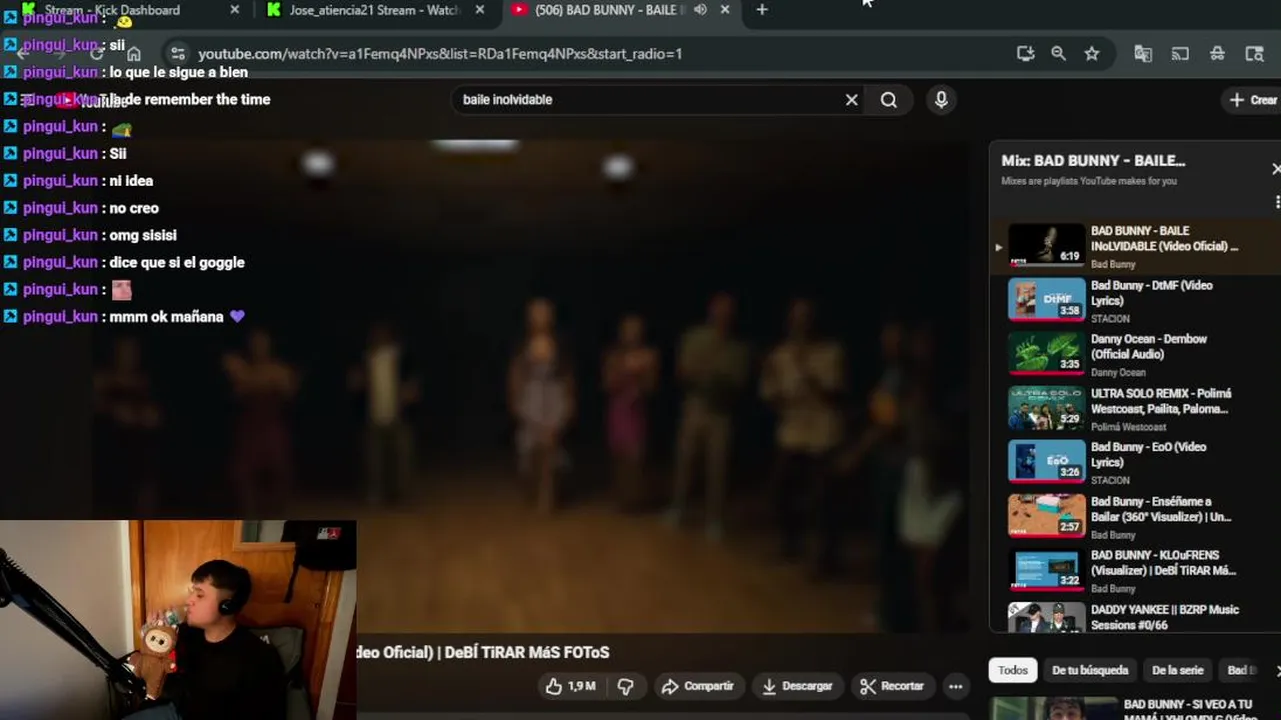This screenshot has width=1281, height=720.
Task: Open Danny Ocean - Dembow thumbnail
Action: [x=1046, y=354]
